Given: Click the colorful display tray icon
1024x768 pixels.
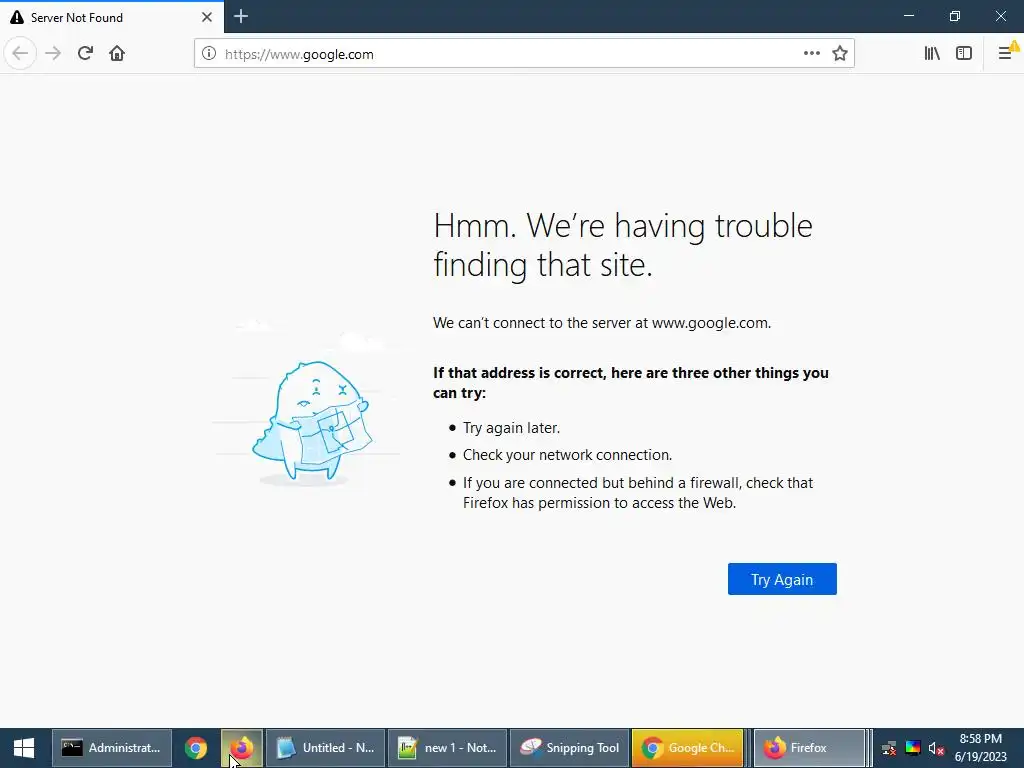Looking at the screenshot, I should [912, 748].
